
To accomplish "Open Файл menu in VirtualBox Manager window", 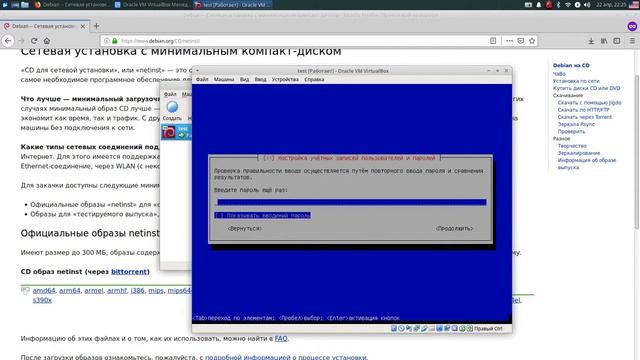I will coord(170,94).
